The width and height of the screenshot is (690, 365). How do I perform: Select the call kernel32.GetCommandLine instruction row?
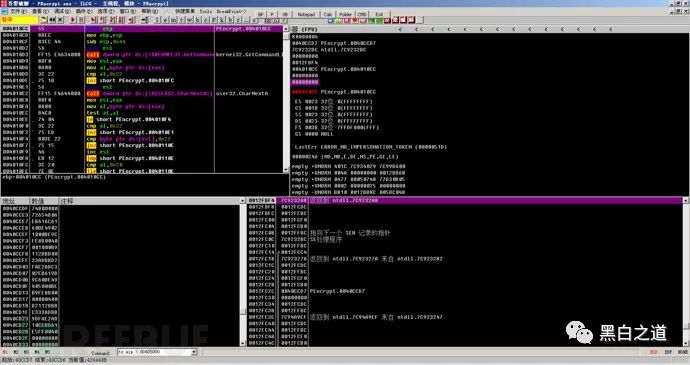pos(142,55)
